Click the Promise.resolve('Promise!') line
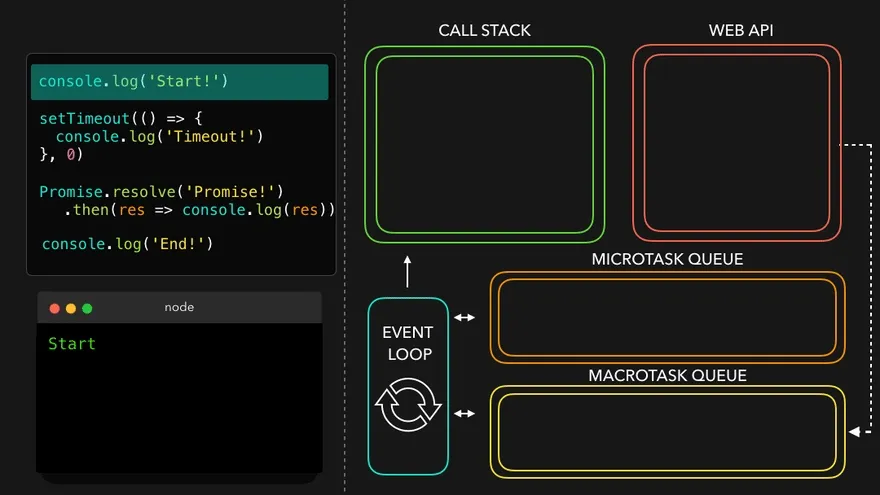This screenshot has height=495, width=880. (161, 192)
